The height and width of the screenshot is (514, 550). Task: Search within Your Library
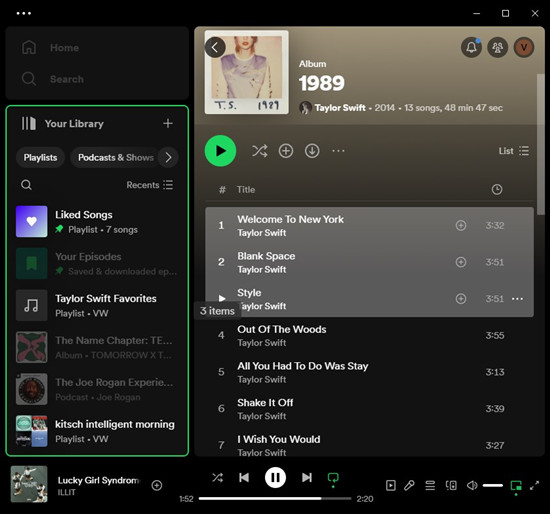[26, 185]
